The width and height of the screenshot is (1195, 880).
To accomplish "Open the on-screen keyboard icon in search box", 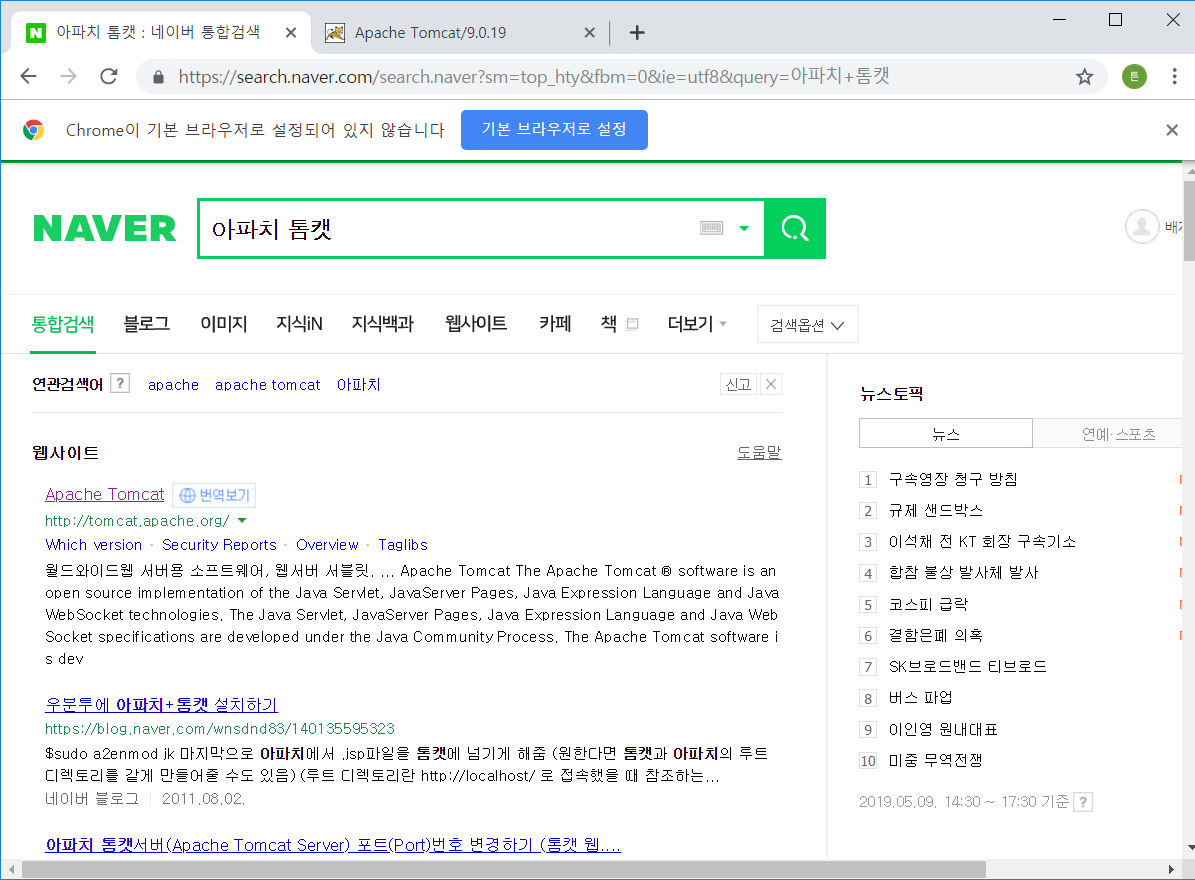I will tap(711, 228).
